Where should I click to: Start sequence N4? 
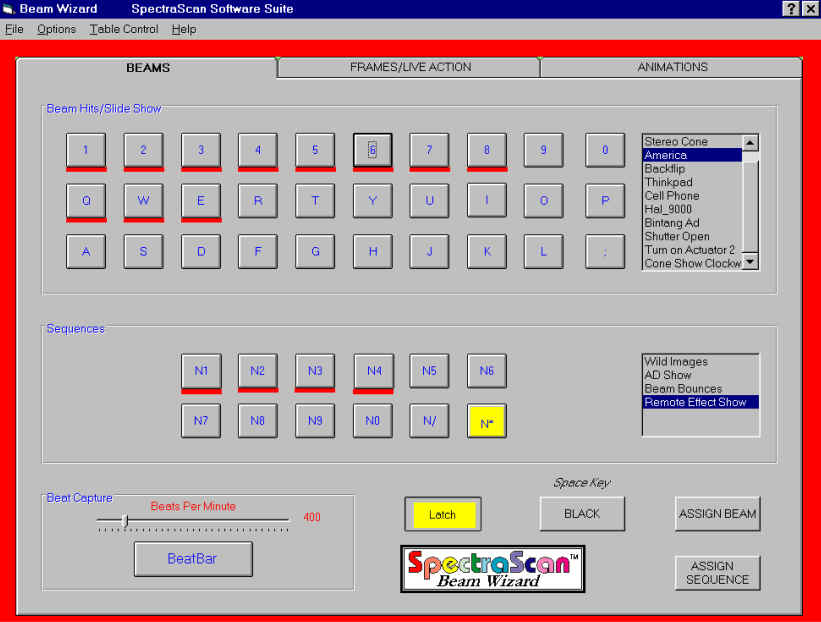click(373, 371)
